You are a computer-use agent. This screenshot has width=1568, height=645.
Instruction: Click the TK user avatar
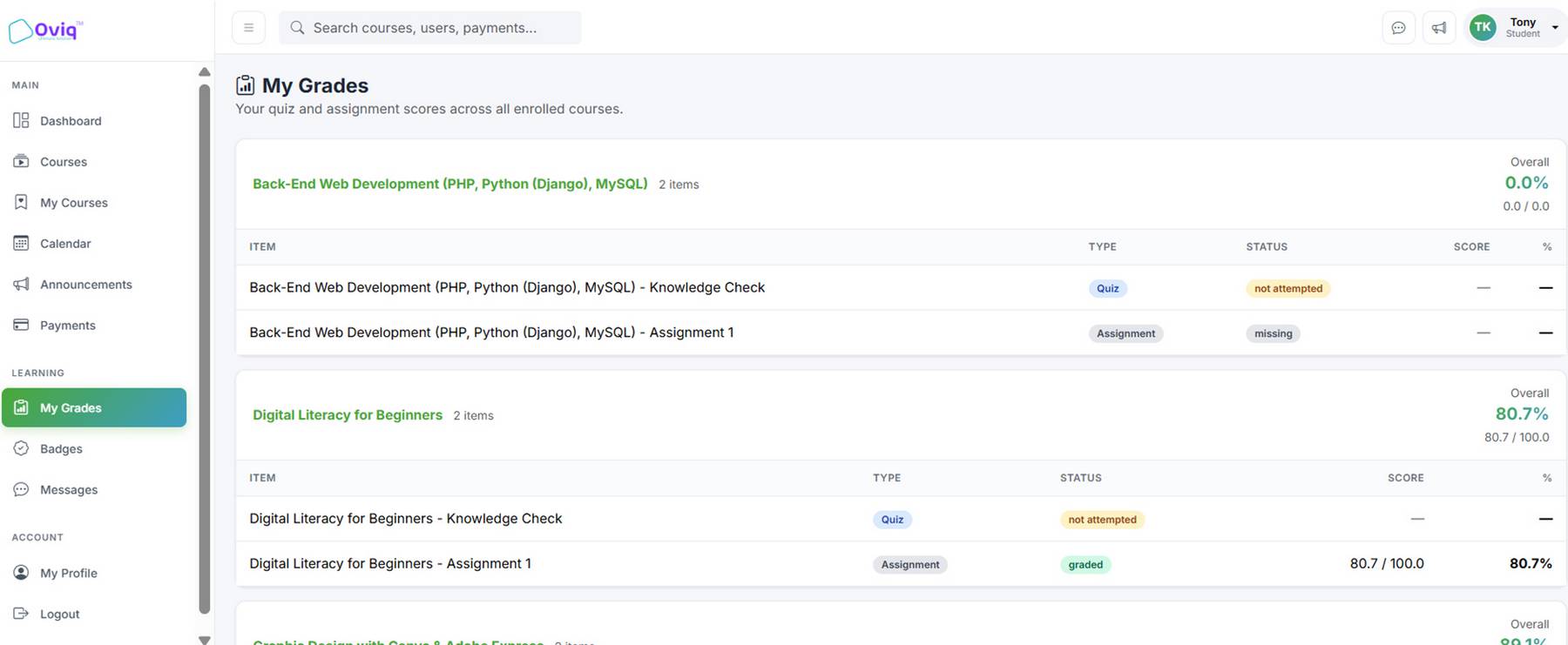[1483, 28]
